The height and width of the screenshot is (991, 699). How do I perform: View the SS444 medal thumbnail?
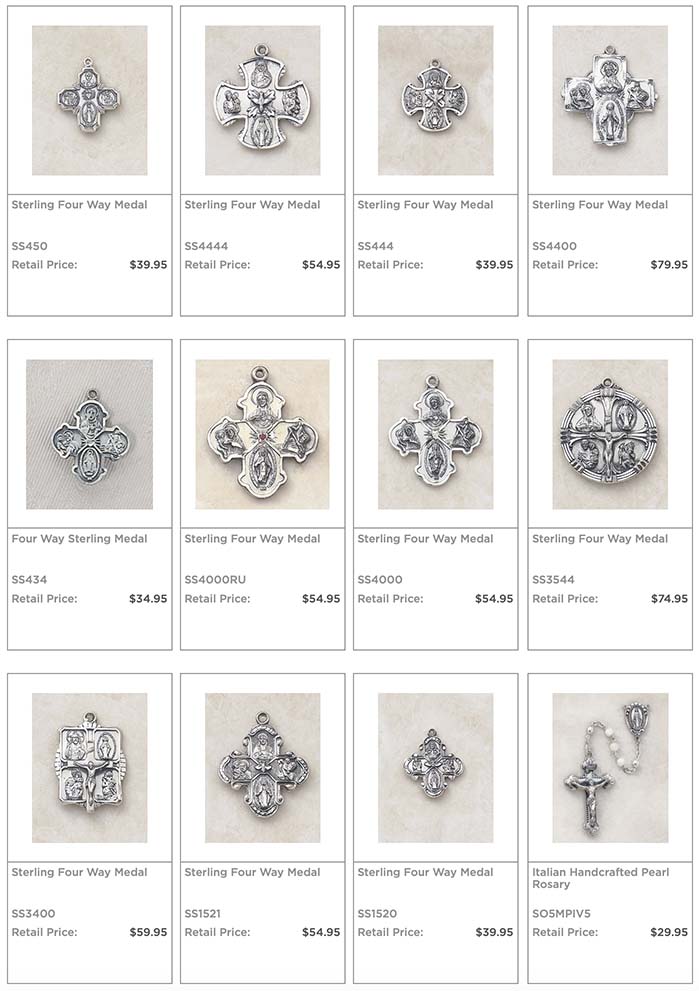pyautogui.click(x=435, y=100)
